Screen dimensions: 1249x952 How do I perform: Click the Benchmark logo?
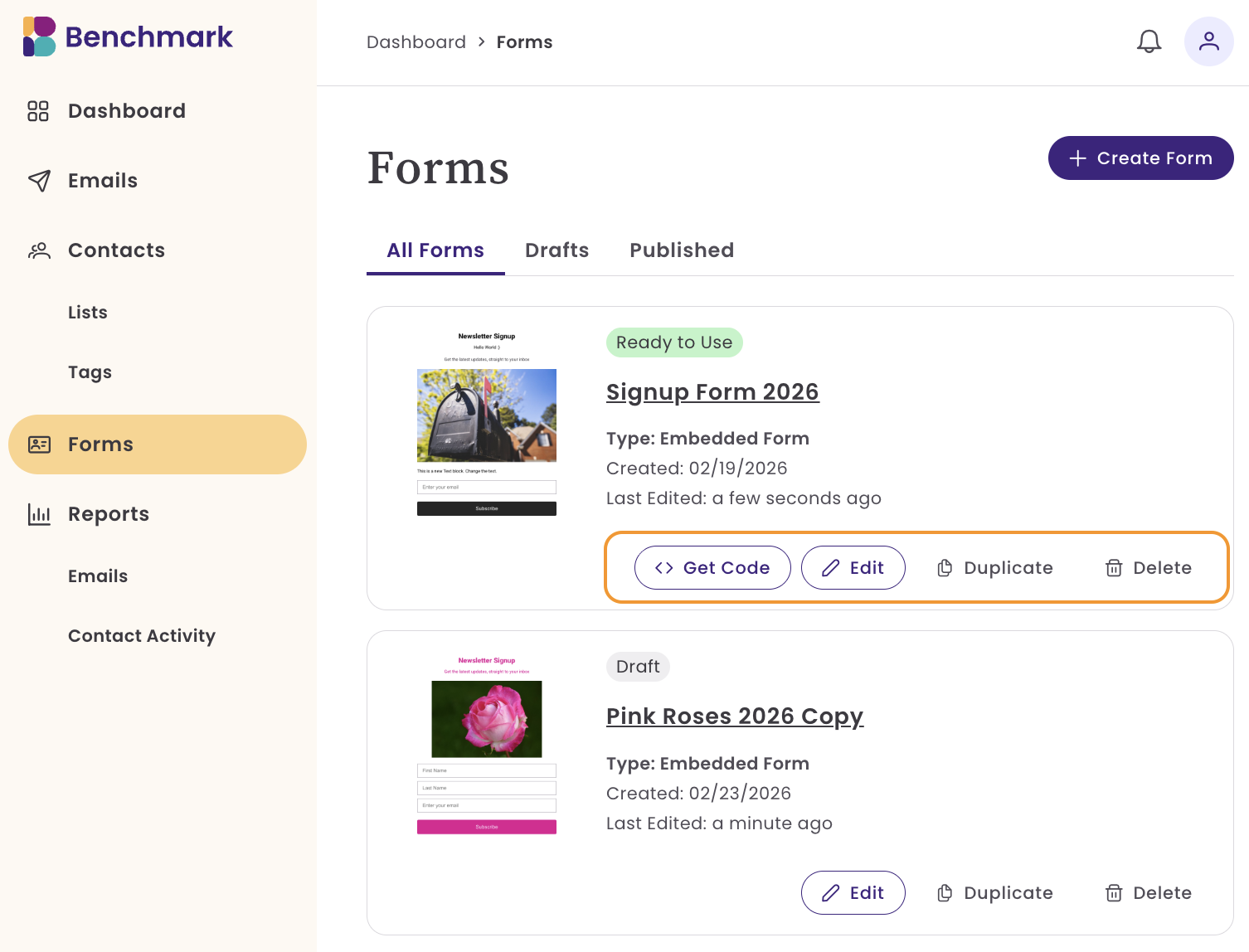(x=128, y=36)
